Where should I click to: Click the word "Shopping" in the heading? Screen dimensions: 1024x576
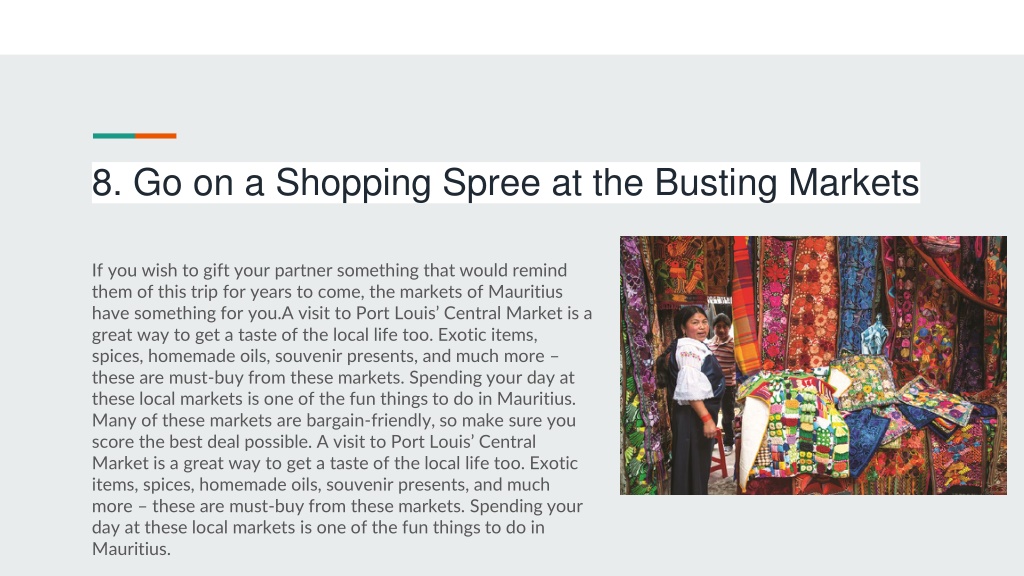[x=353, y=183]
